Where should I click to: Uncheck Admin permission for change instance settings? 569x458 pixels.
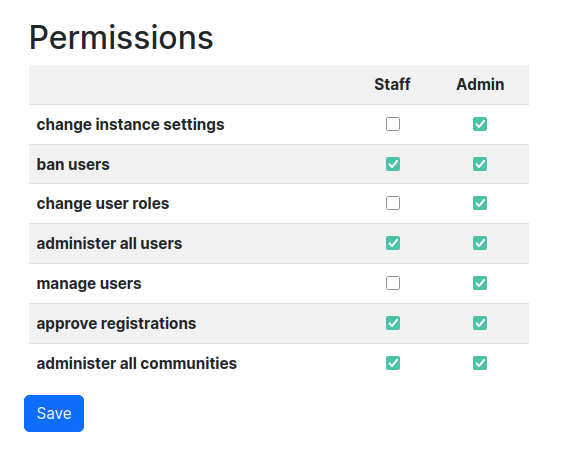pos(480,124)
